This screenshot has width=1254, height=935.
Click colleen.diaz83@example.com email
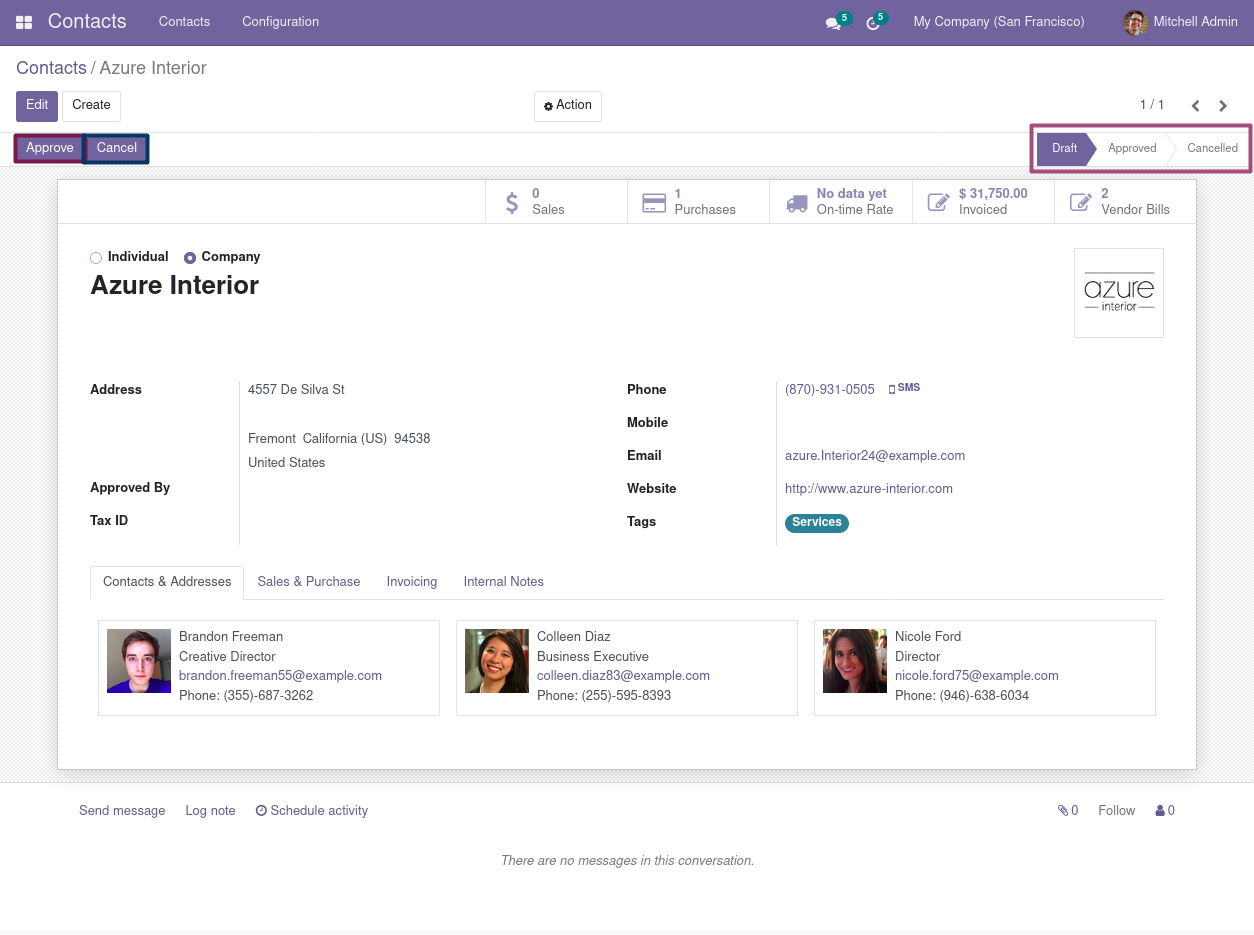tap(623, 676)
